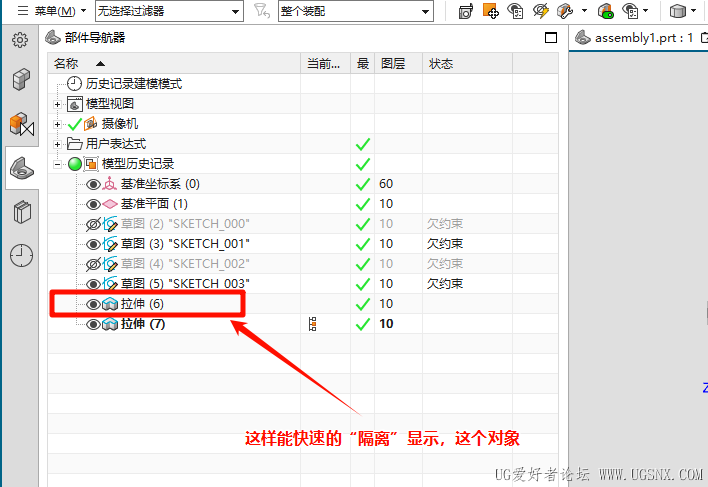Expand the 用户表达式 node
The width and height of the screenshot is (708, 487).
(57, 144)
